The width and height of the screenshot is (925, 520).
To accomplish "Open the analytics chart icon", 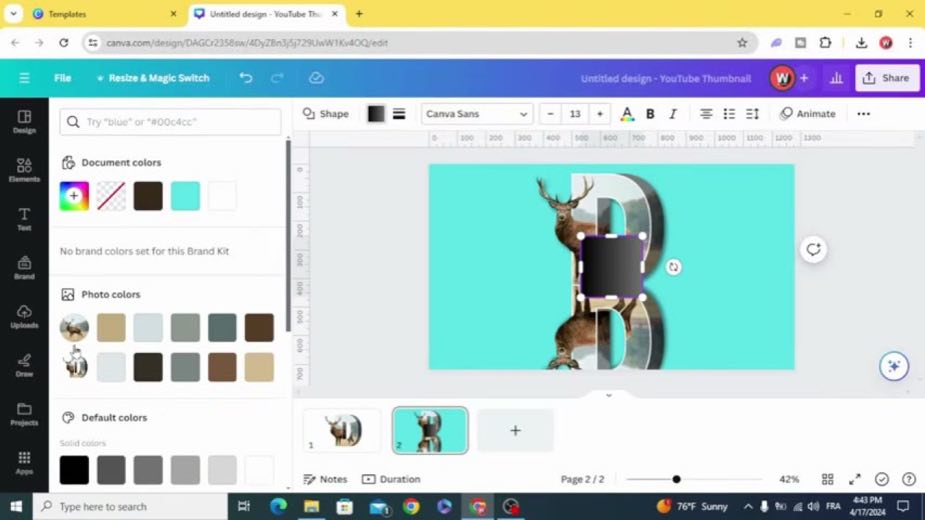I will click(836, 78).
